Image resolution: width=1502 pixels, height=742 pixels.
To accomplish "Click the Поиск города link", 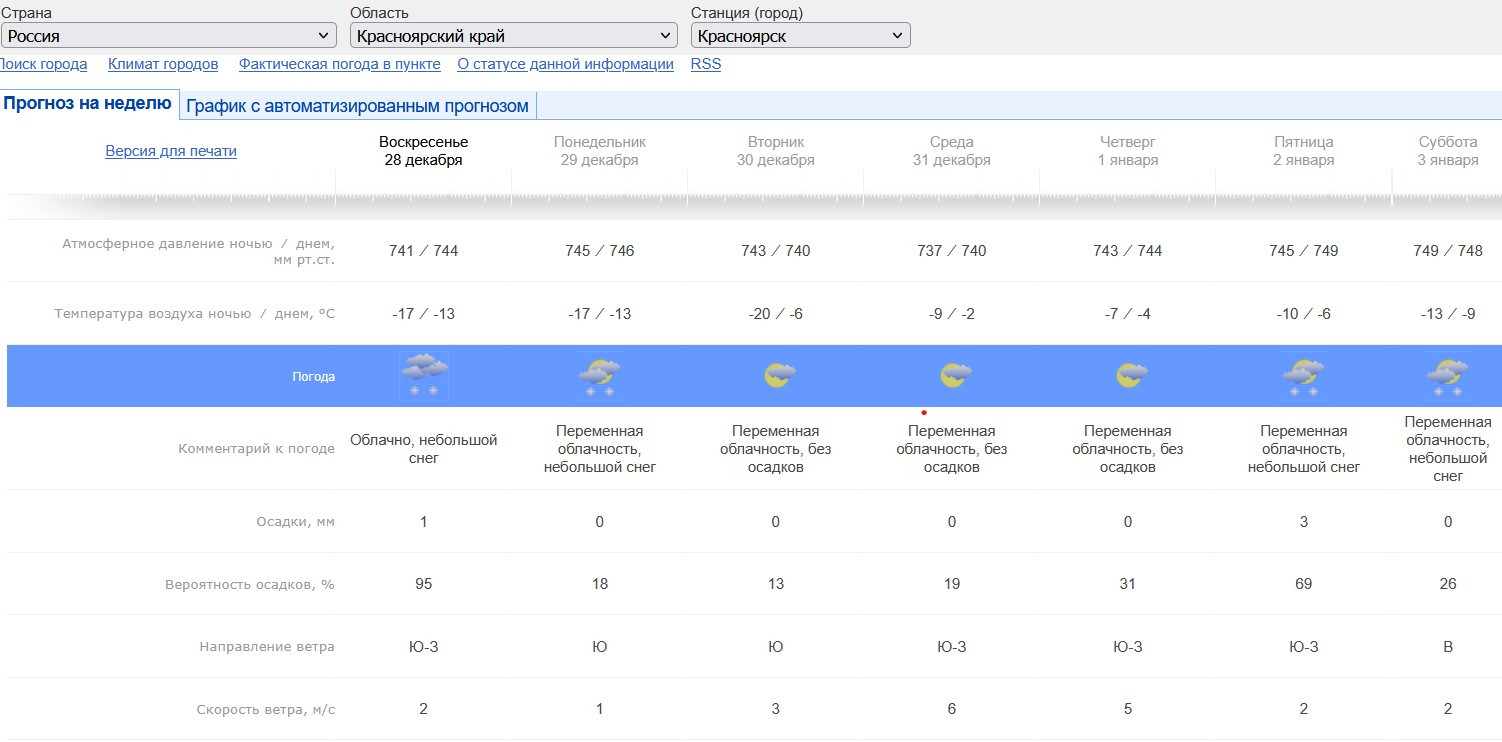I will coord(43,64).
